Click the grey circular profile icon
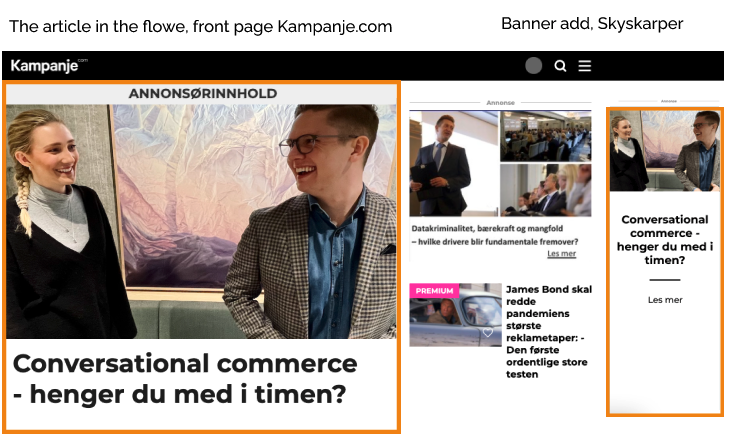729x435 pixels. [x=534, y=66]
